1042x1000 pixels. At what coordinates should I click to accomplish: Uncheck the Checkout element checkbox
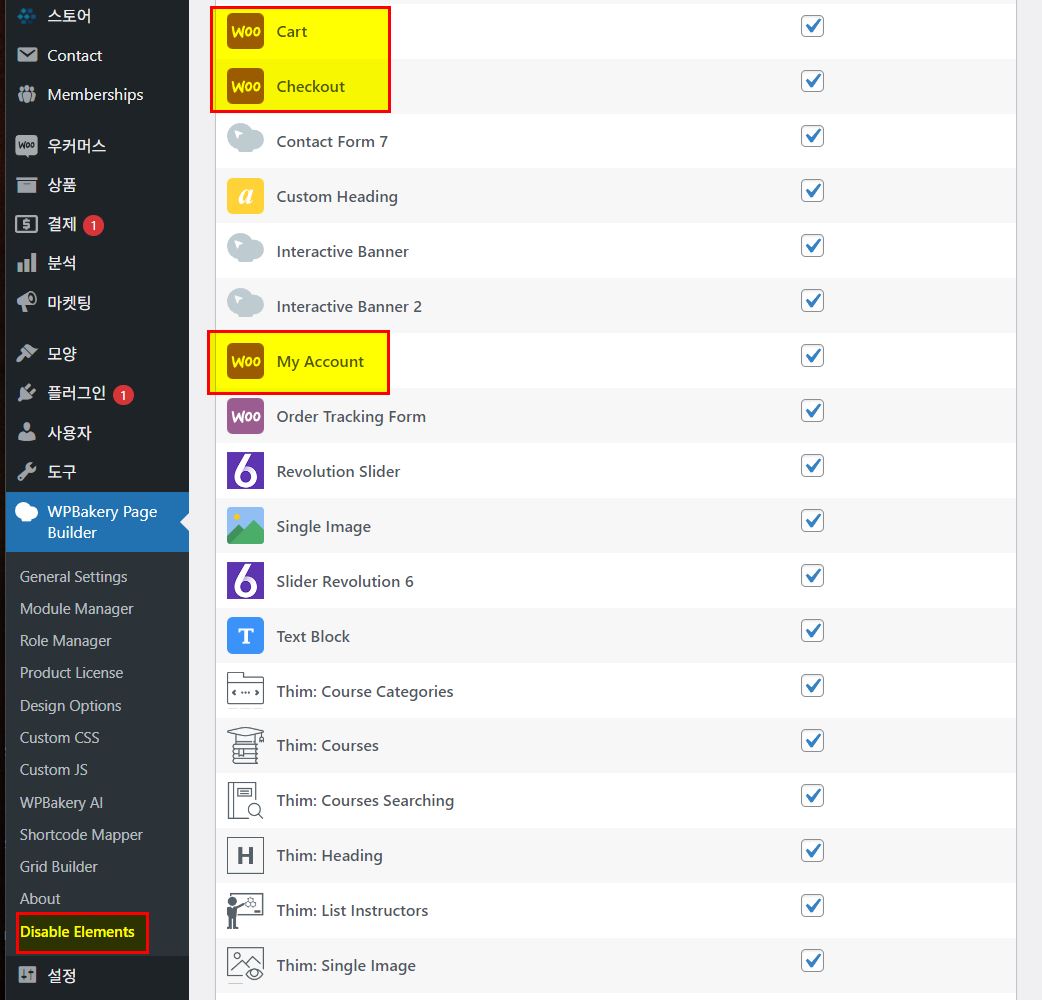[x=812, y=81]
